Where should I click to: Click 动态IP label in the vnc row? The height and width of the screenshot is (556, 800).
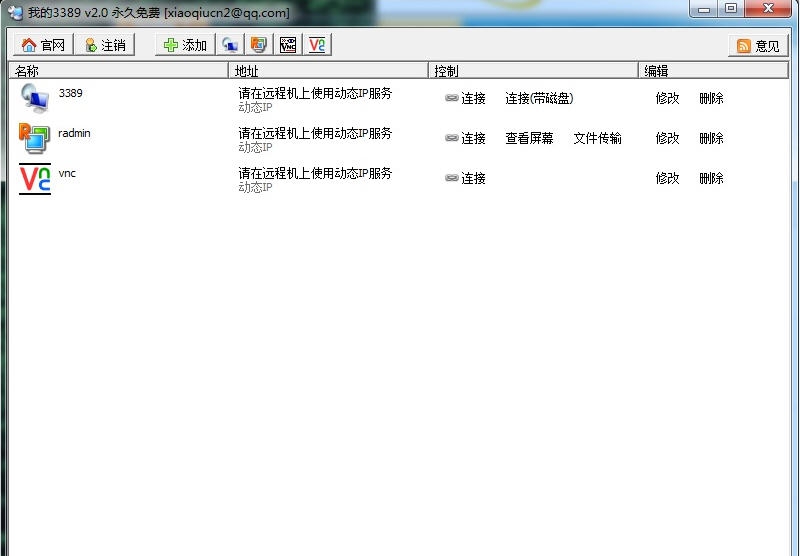[255, 187]
